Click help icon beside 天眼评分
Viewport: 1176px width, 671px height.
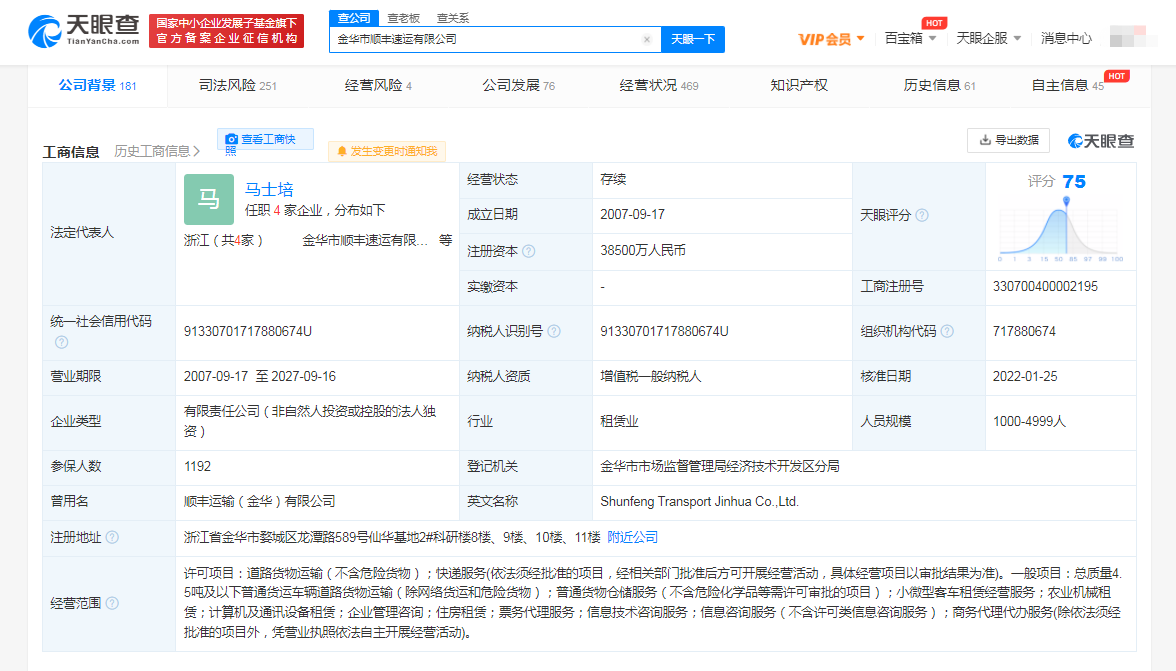pos(922,216)
